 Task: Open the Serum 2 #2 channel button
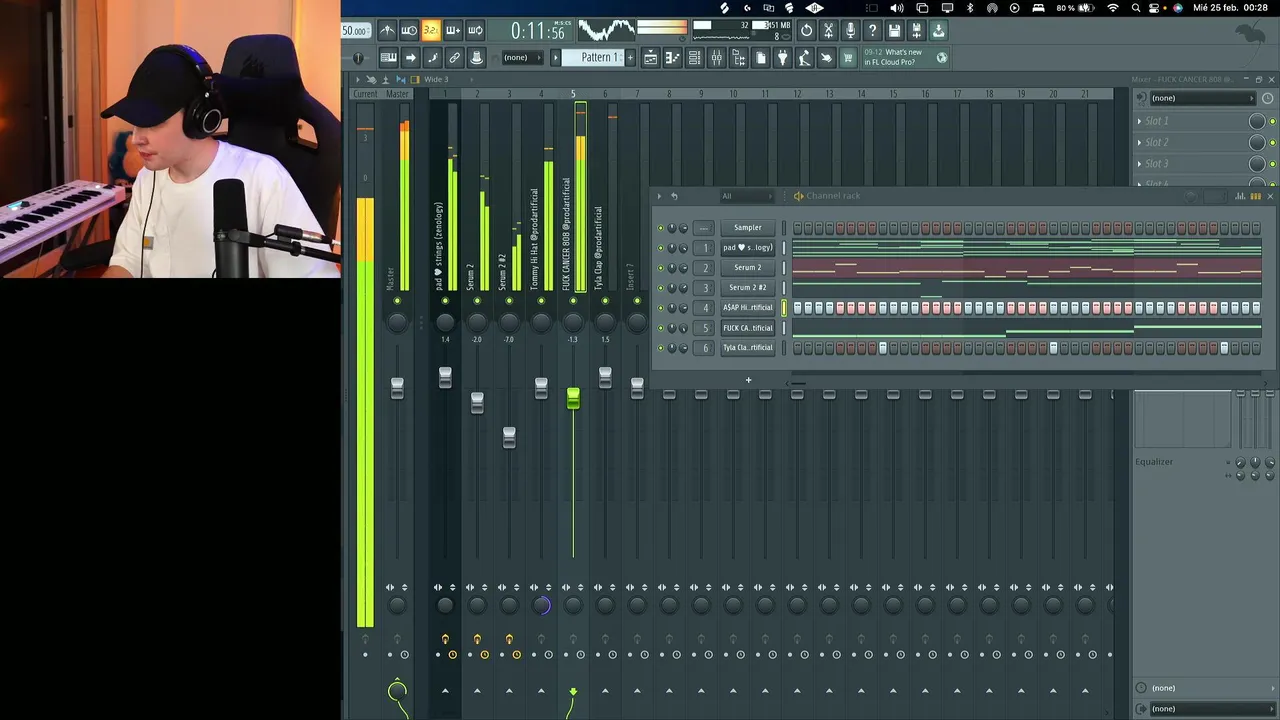tap(747, 288)
